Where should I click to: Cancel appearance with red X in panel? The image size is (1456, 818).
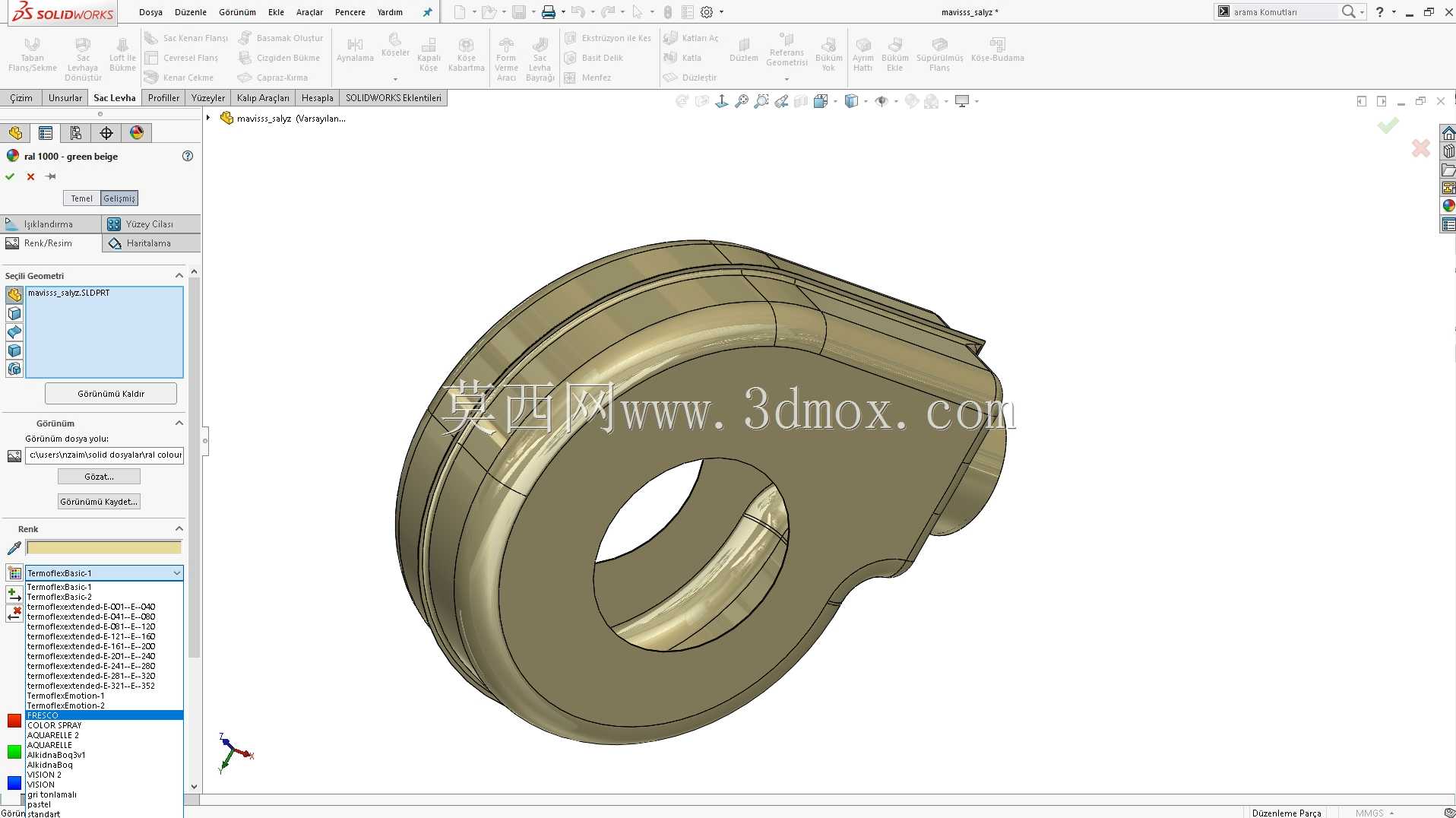(x=30, y=176)
